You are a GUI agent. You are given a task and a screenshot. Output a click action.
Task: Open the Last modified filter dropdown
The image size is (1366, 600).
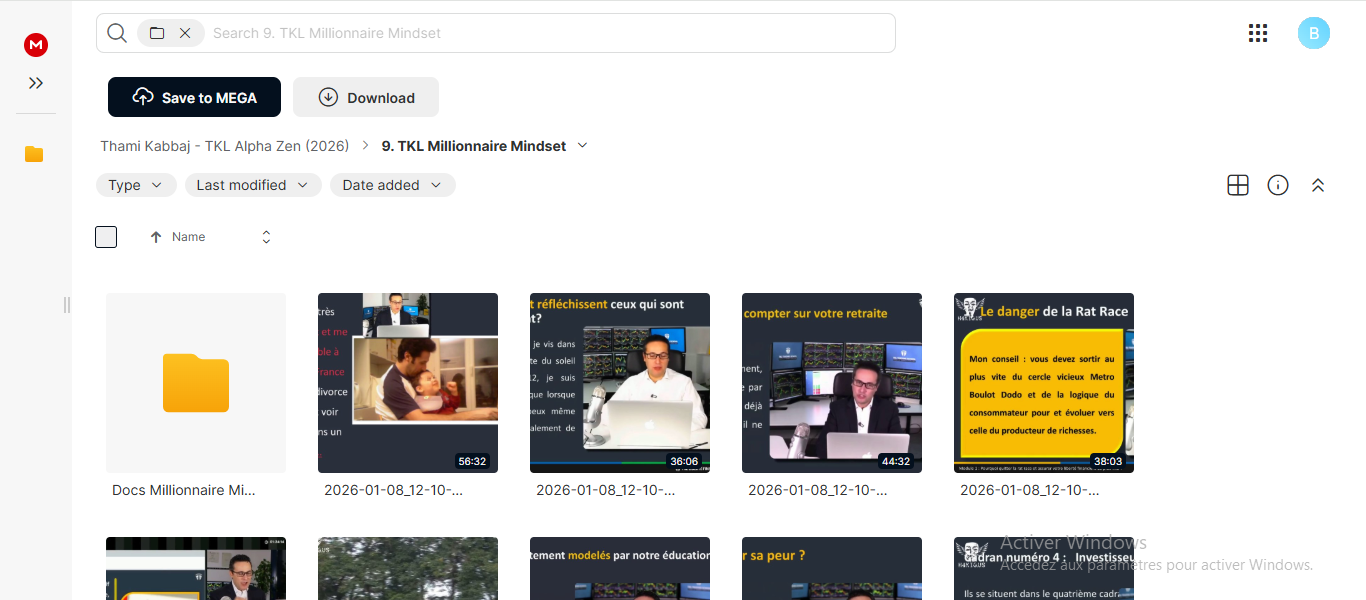[x=253, y=185]
